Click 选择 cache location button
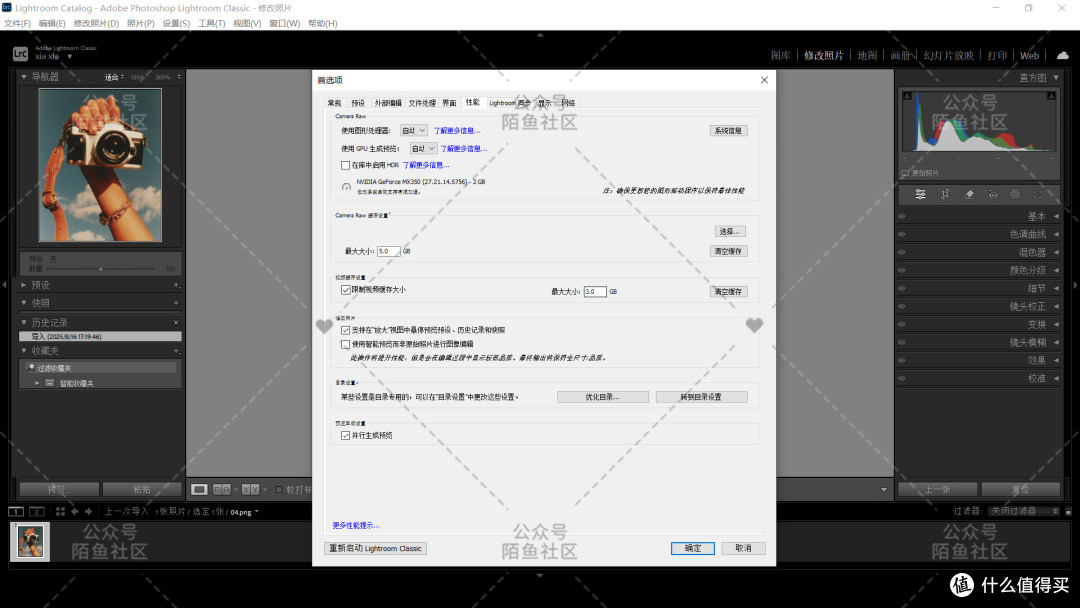The height and width of the screenshot is (608, 1080). tap(730, 232)
